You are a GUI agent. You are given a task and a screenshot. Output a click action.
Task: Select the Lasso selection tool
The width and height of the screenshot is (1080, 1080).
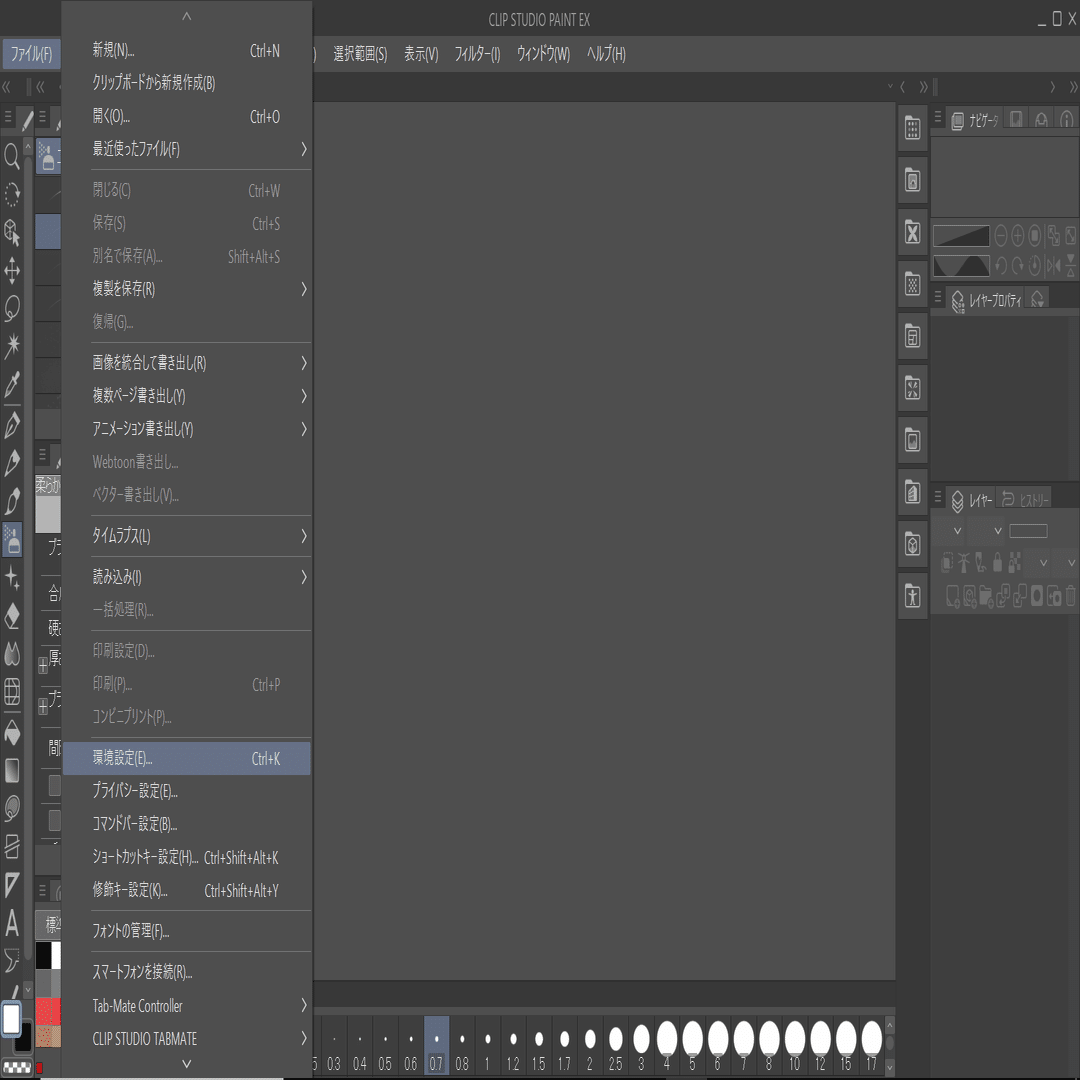coord(12,309)
